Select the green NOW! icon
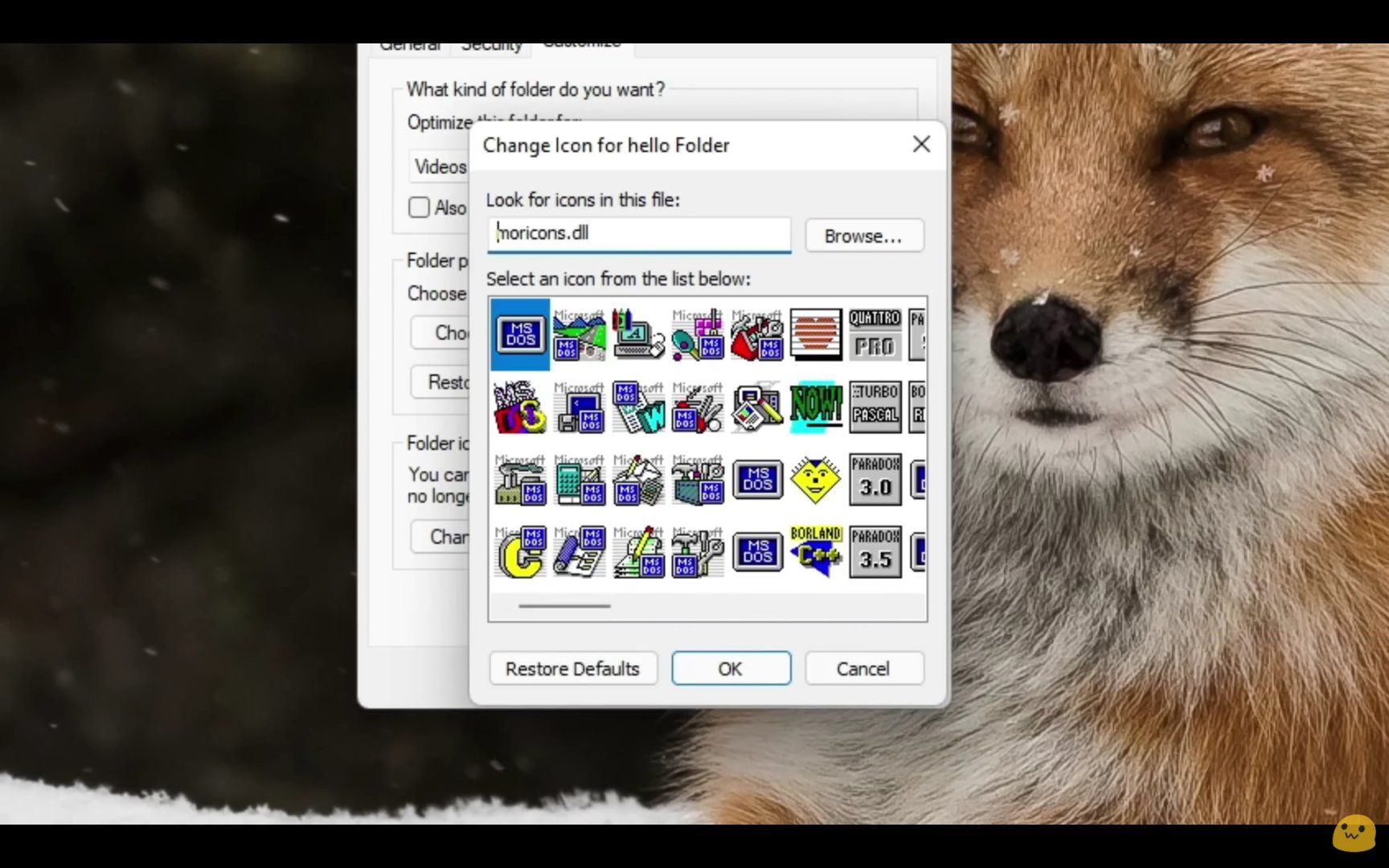Screen dimensions: 1389x868 point(816,407)
